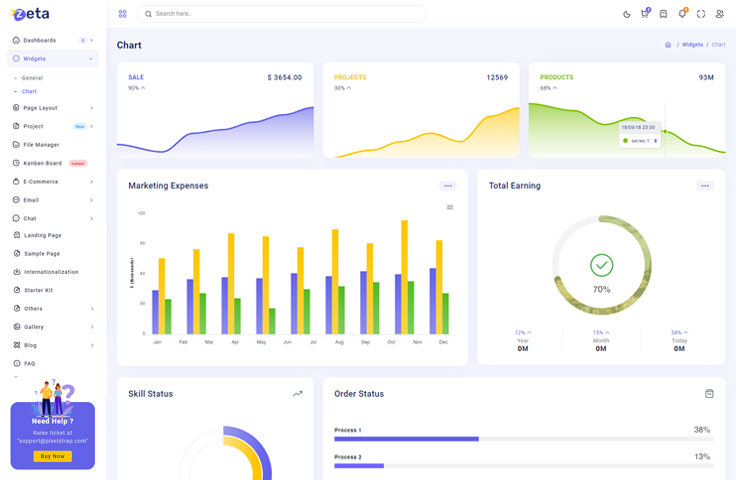Expand the Project chevron
Viewport: 736px width, 480px height.
pos(92,126)
